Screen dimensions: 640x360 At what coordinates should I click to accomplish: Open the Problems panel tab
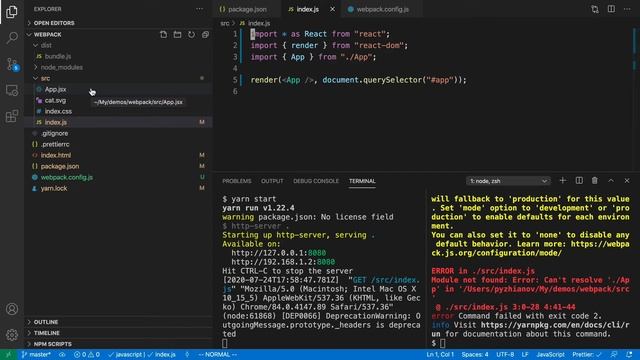(x=237, y=181)
